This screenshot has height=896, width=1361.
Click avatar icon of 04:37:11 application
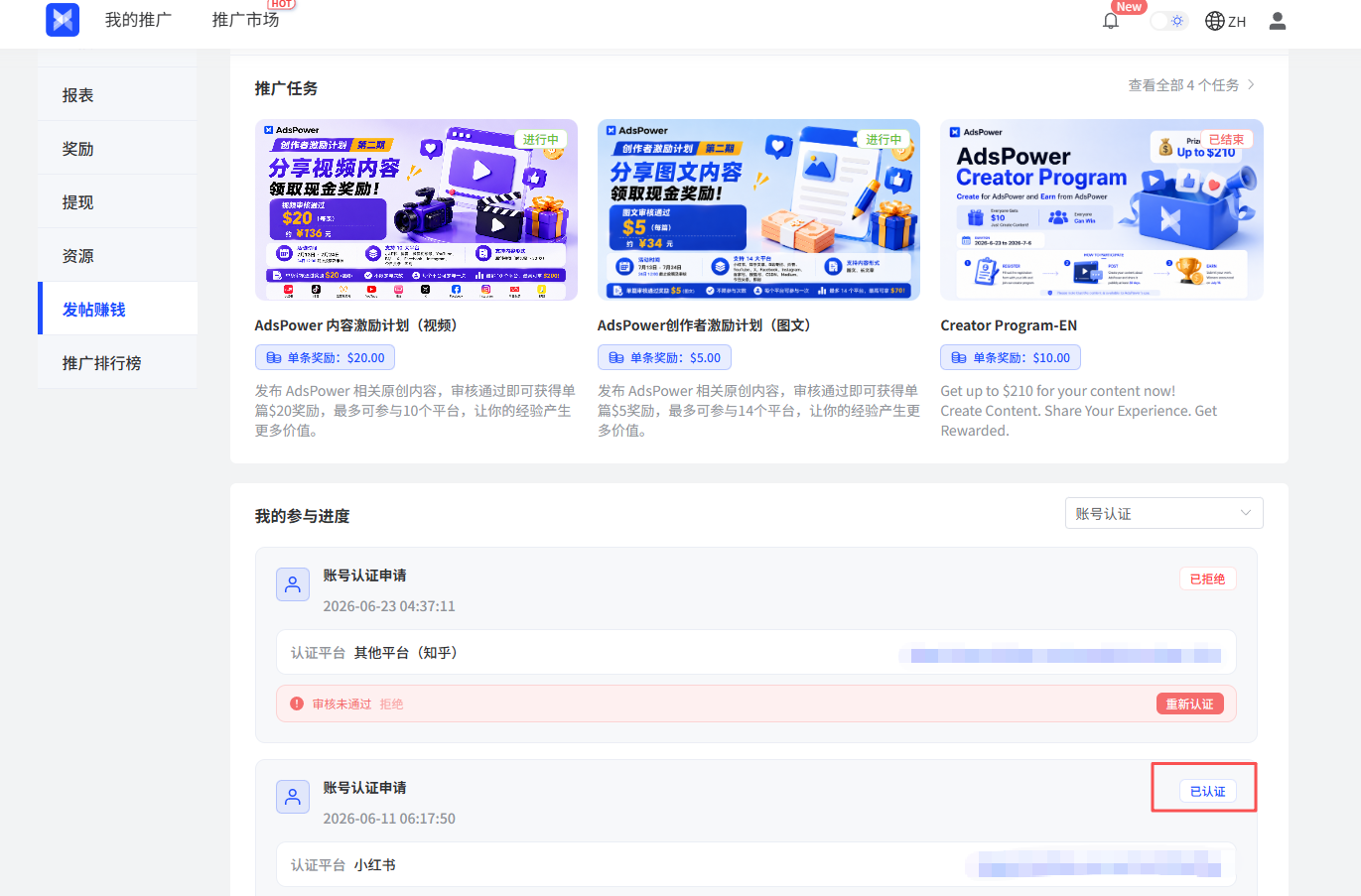[293, 584]
